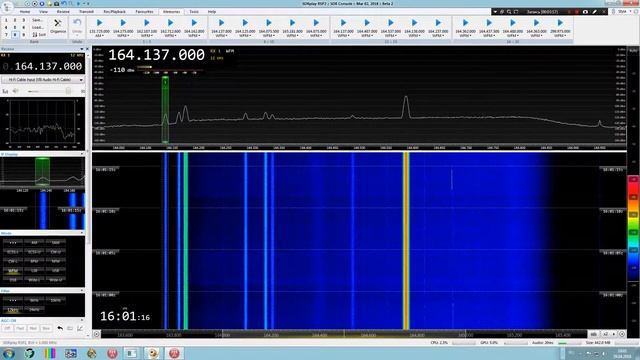Click the large 164.137.000 frequency readout

[156, 55]
